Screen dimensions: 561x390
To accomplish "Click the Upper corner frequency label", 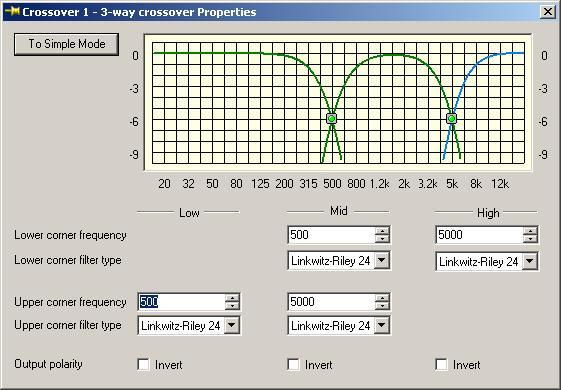I will click(70, 302).
